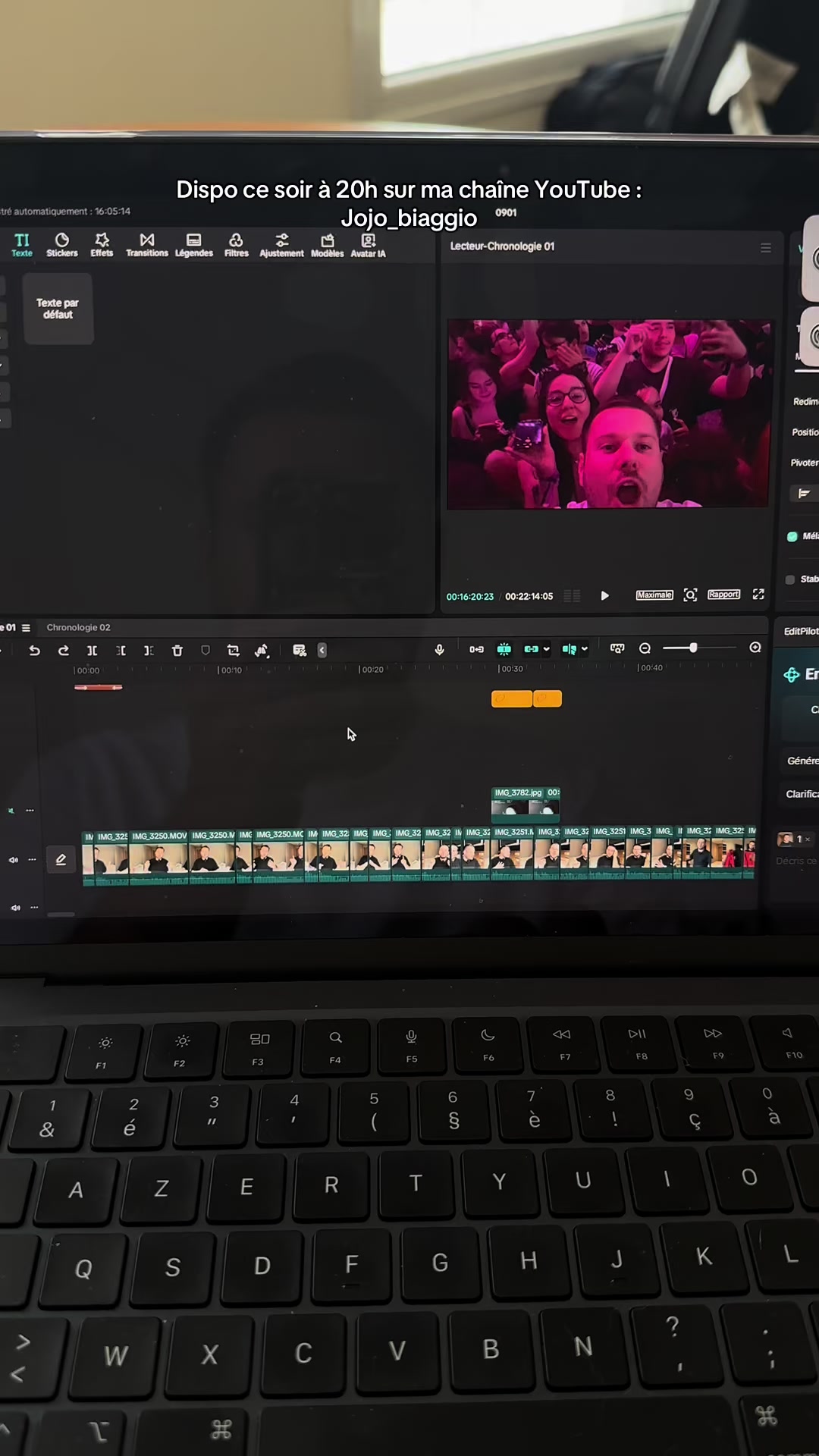Start voice-over recording with microphone
This screenshot has height=1456, width=819.
point(439,649)
